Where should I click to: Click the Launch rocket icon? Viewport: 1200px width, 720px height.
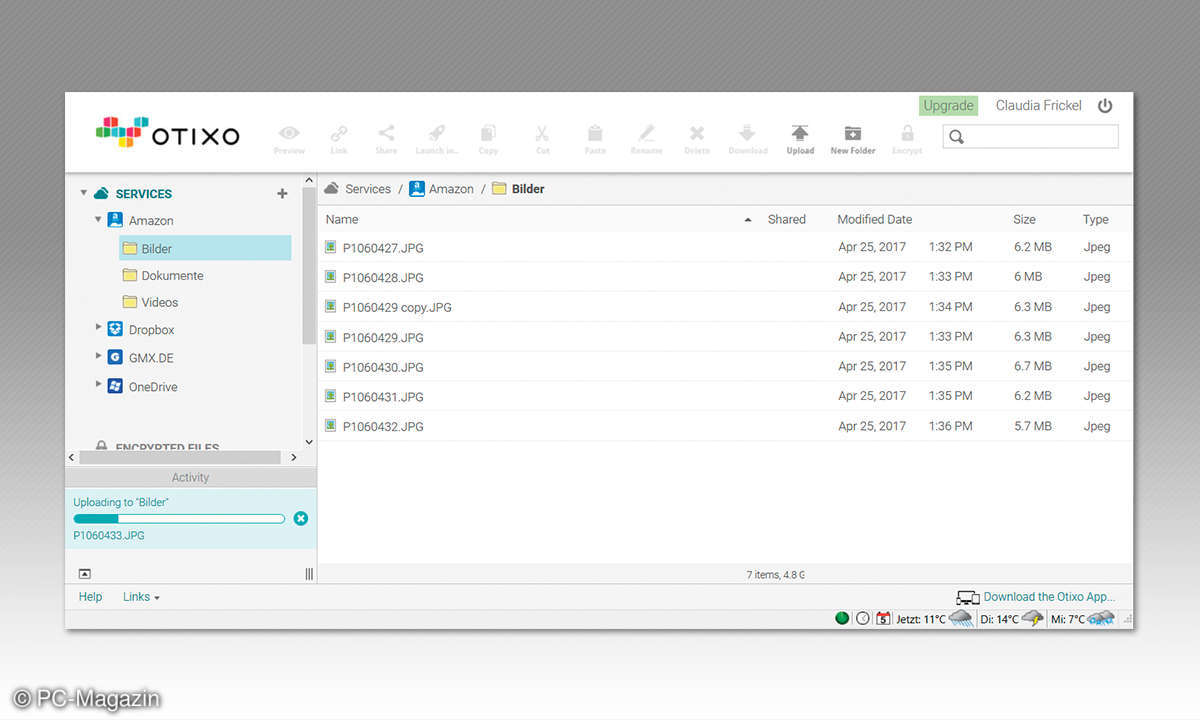click(x=436, y=133)
